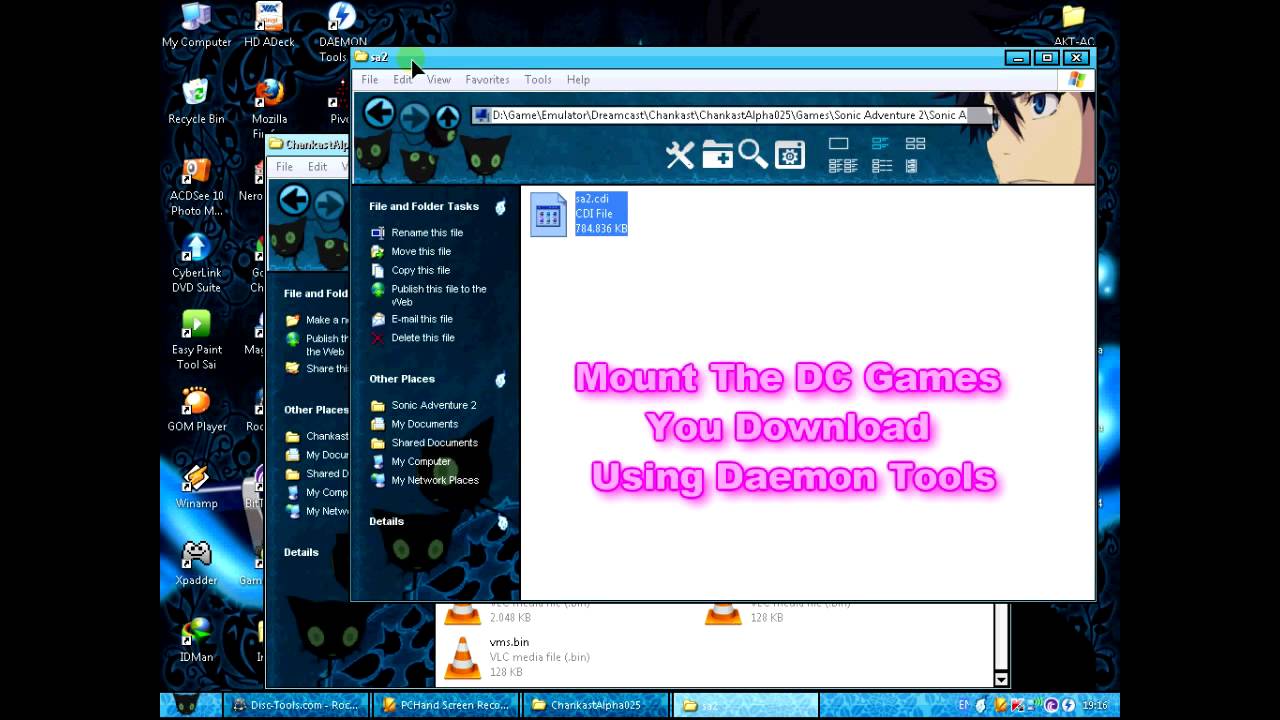
Task: Switch to Disc-Tools.com taskbar window
Action: pos(296,705)
